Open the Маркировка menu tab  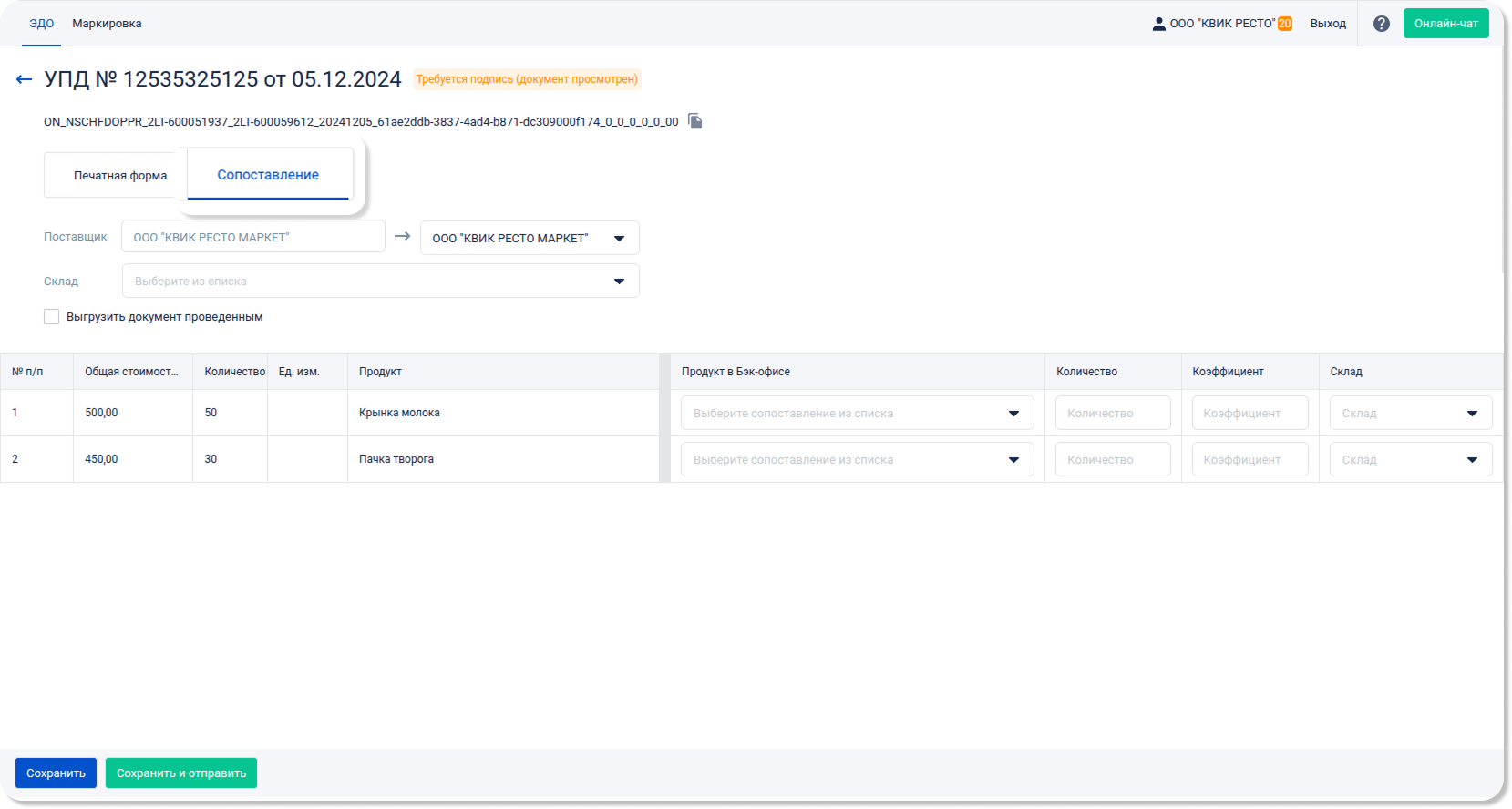click(107, 24)
